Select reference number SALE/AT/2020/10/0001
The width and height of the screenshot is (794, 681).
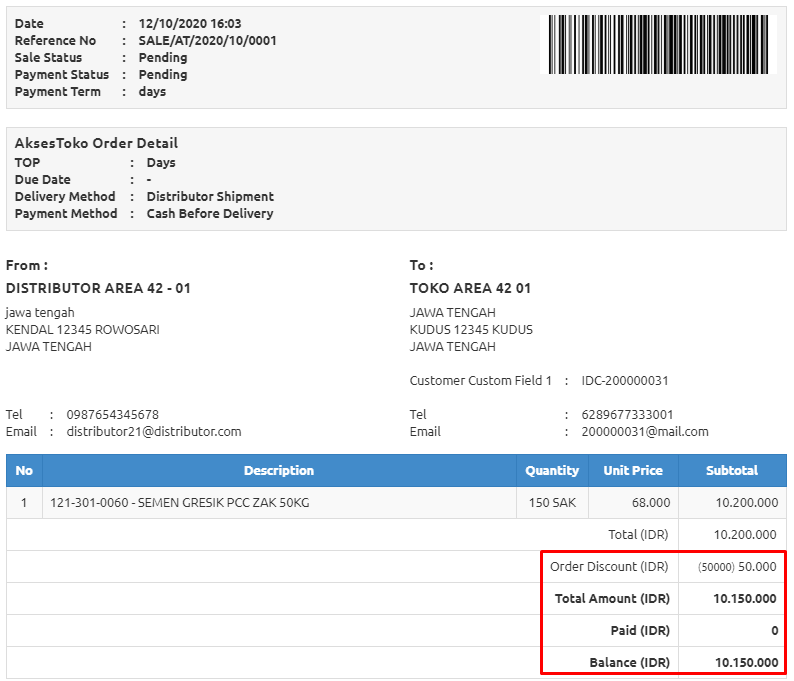(208, 41)
